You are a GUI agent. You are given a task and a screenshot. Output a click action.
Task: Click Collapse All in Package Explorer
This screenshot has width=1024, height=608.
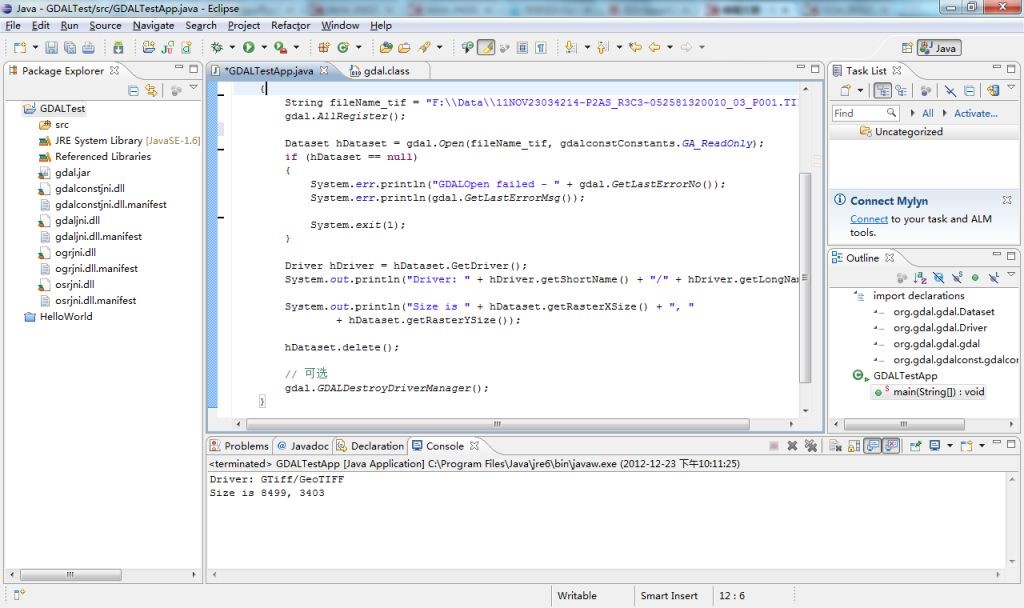133,91
